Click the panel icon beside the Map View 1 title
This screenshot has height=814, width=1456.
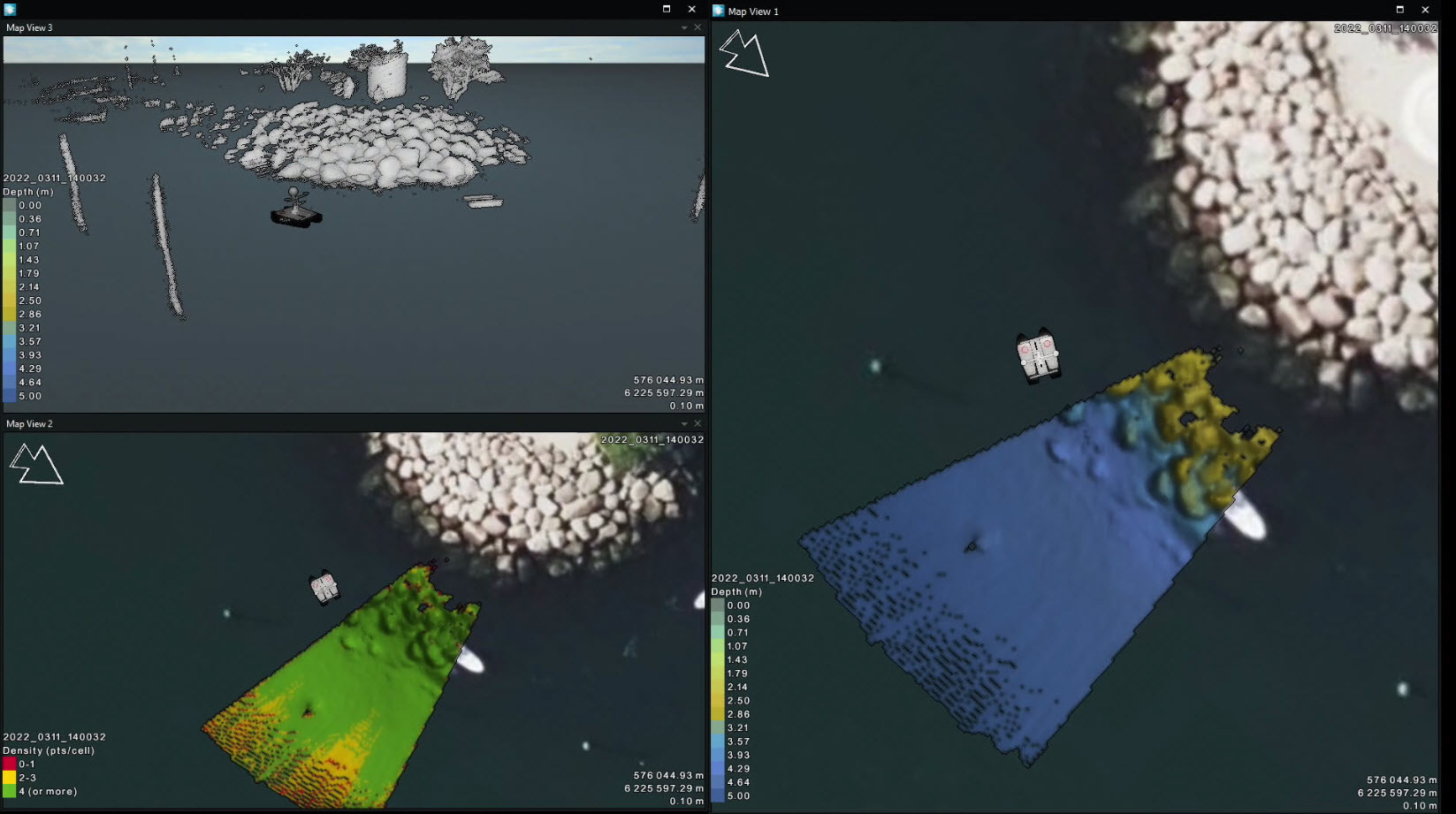click(719, 11)
